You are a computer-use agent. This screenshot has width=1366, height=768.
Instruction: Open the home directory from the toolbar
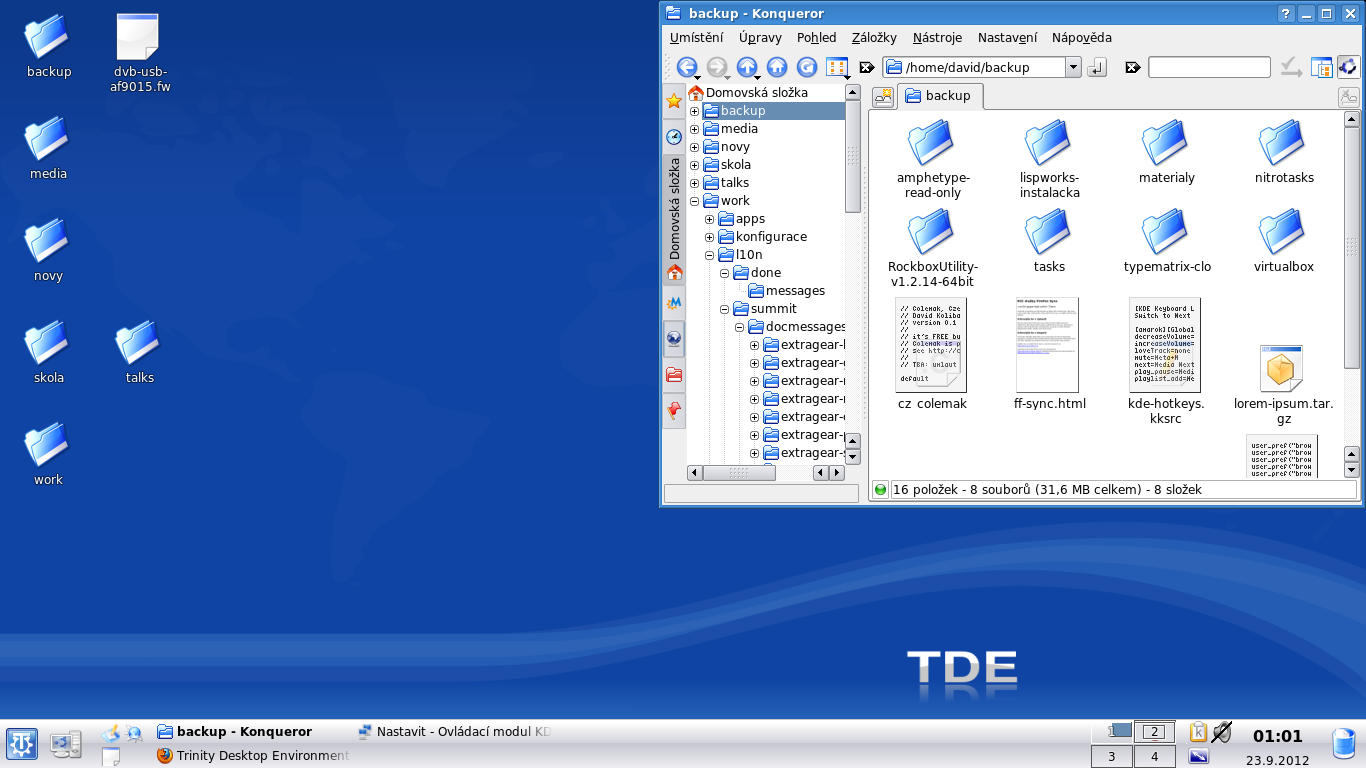point(777,67)
